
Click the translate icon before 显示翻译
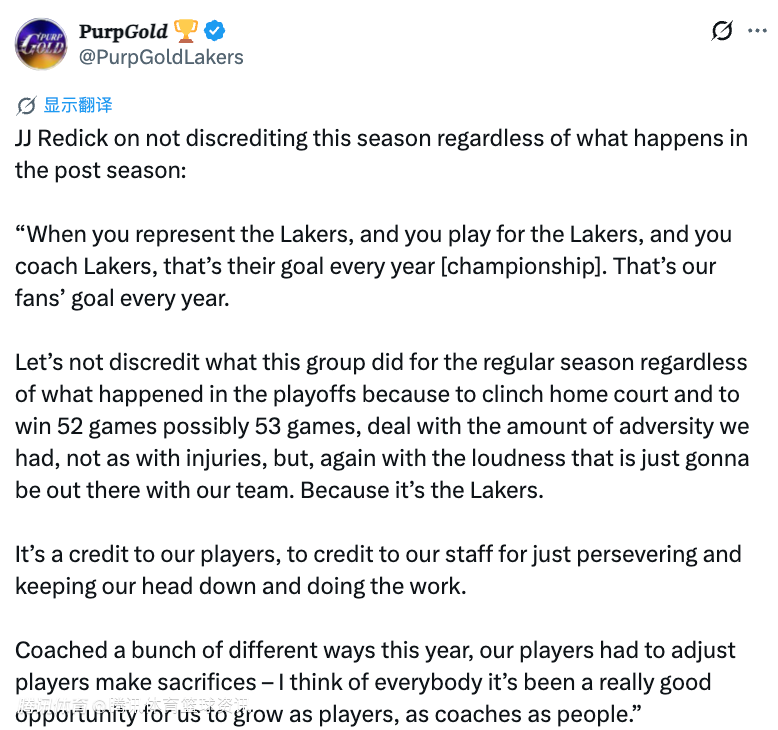pyautogui.click(x=26, y=105)
